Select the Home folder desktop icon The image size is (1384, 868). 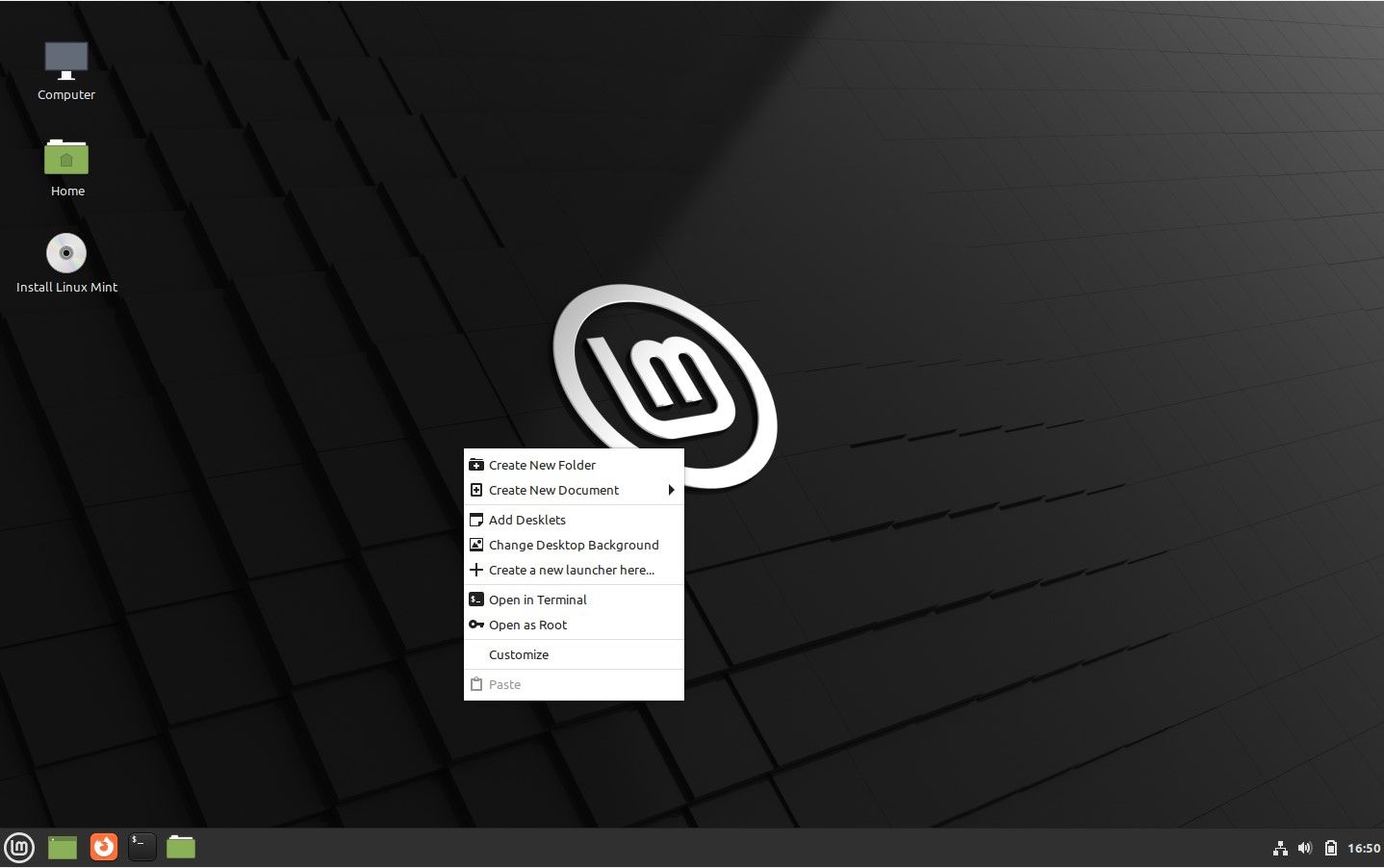point(66,157)
